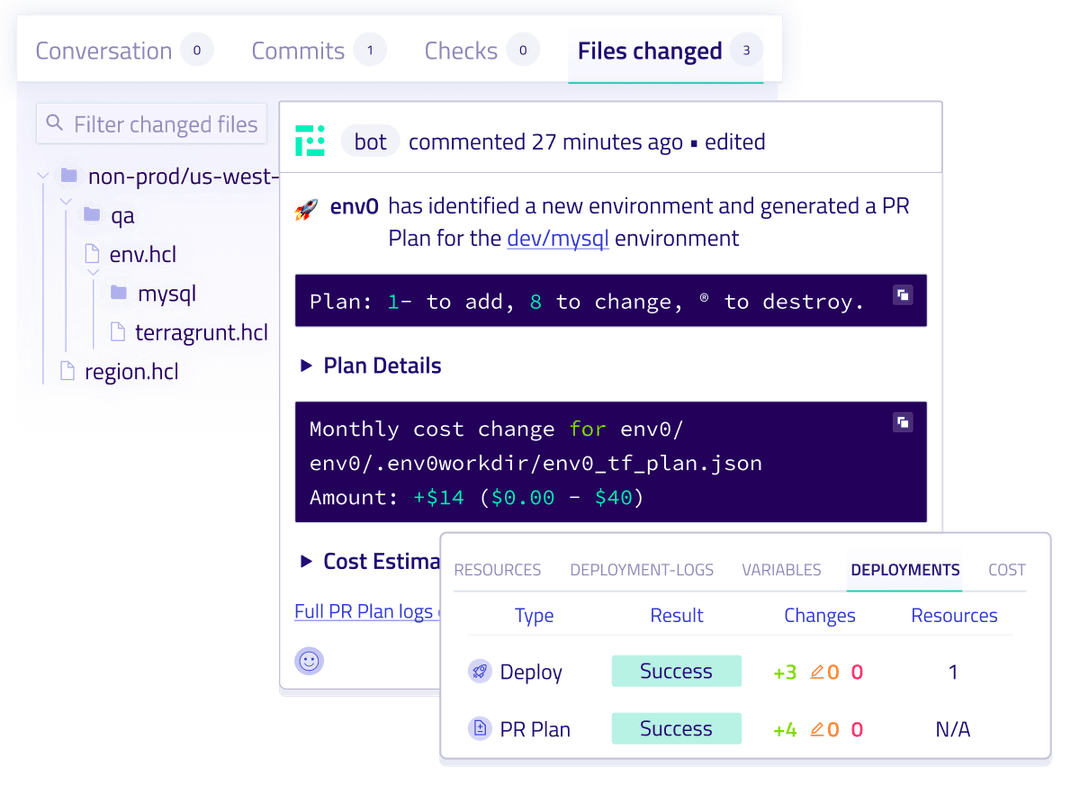
Task: Expand the Plan Details section
Action: point(307,365)
